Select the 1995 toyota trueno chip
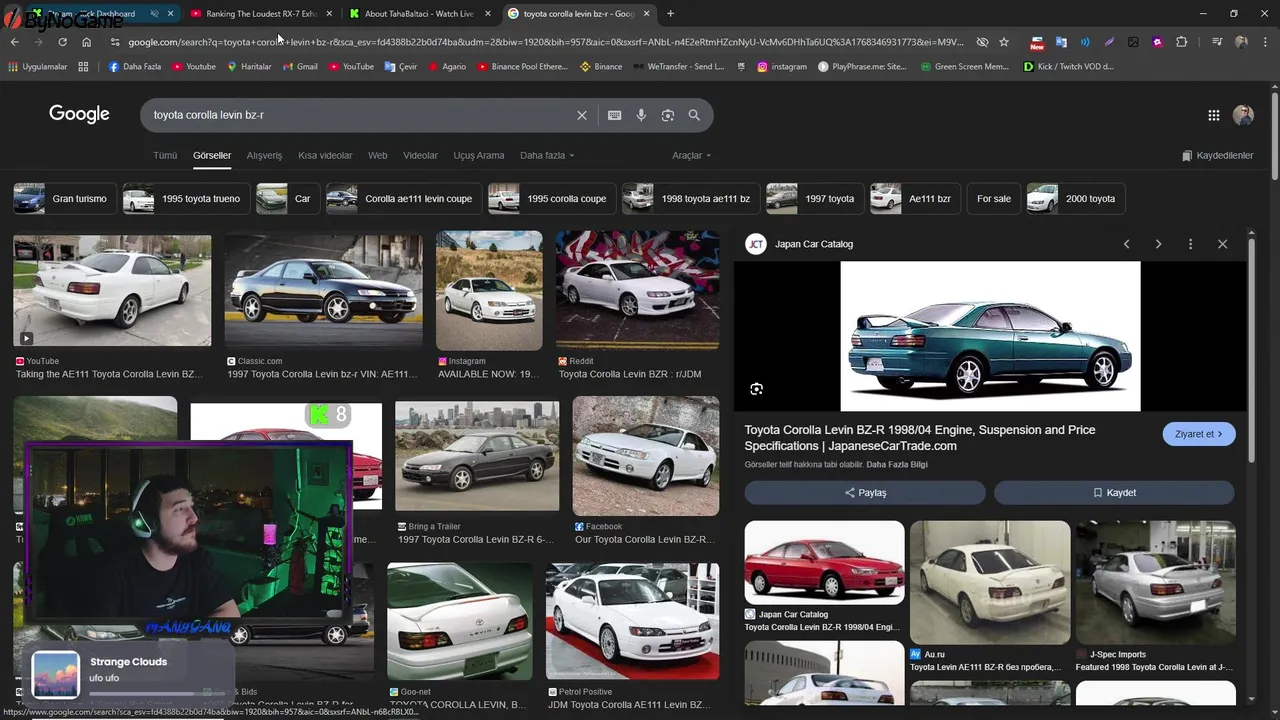 (x=186, y=199)
